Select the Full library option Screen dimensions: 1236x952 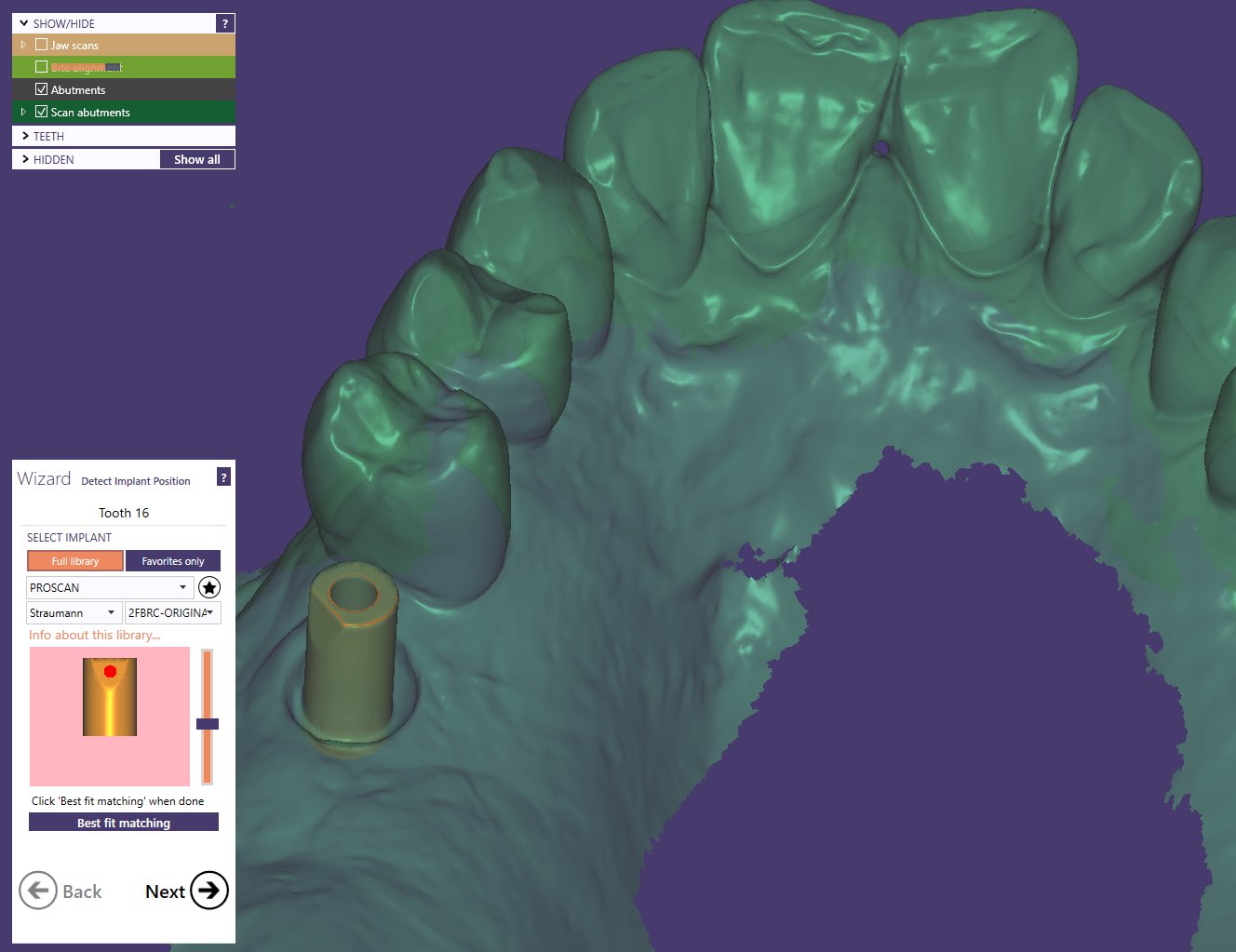[x=74, y=560]
